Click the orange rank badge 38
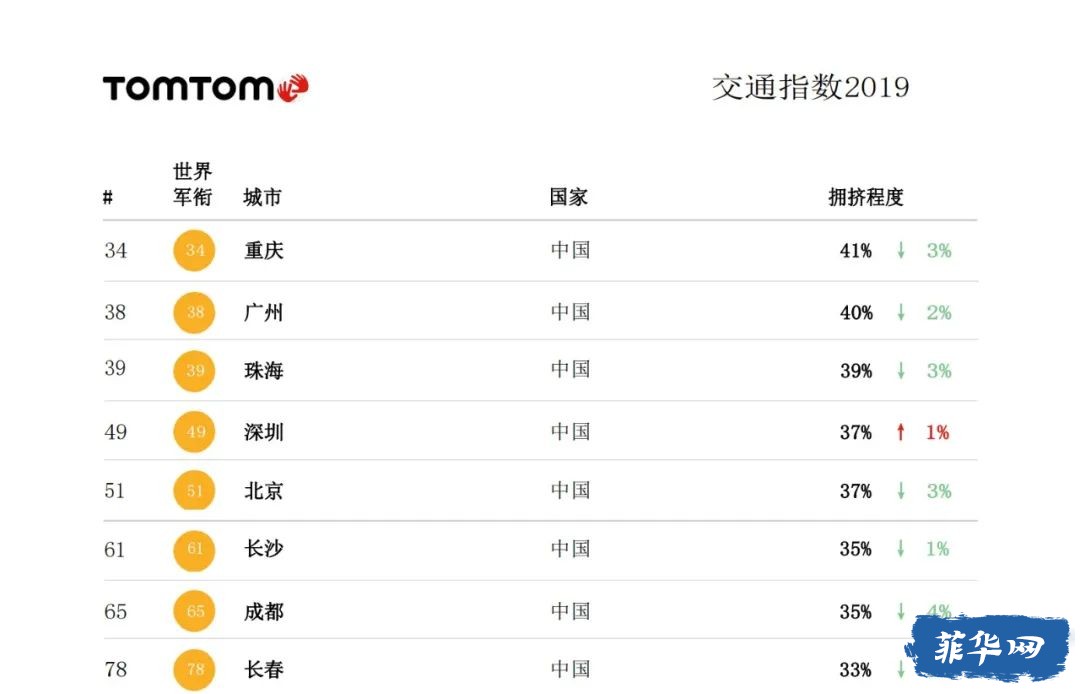Screen dimensions: 1080x694 tap(194, 313)
